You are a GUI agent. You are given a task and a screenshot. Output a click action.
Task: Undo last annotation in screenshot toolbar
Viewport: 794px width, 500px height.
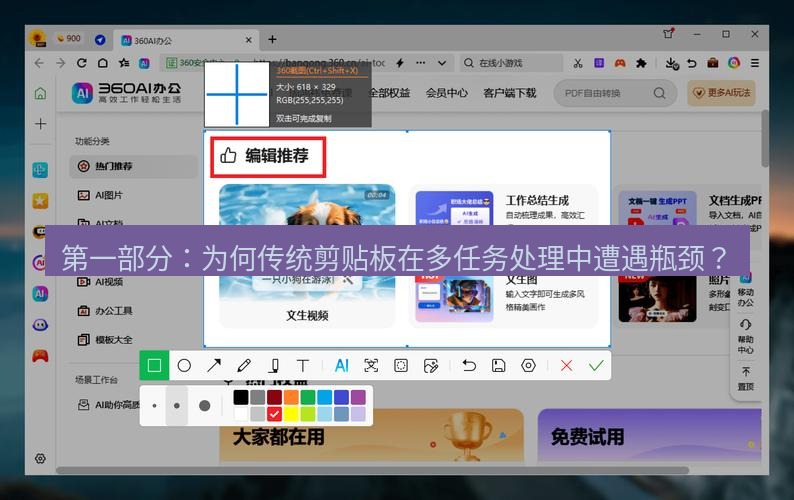click(x=469, y=365)
